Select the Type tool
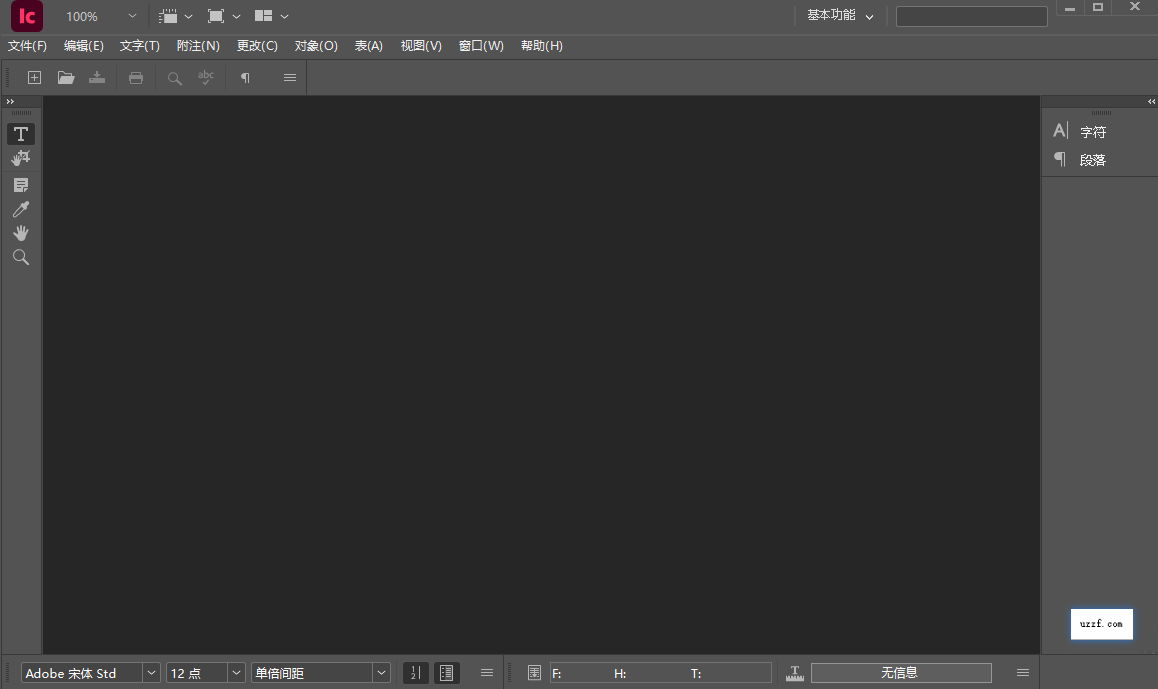This screenshot has height=689, width=1158. (20, 133)
